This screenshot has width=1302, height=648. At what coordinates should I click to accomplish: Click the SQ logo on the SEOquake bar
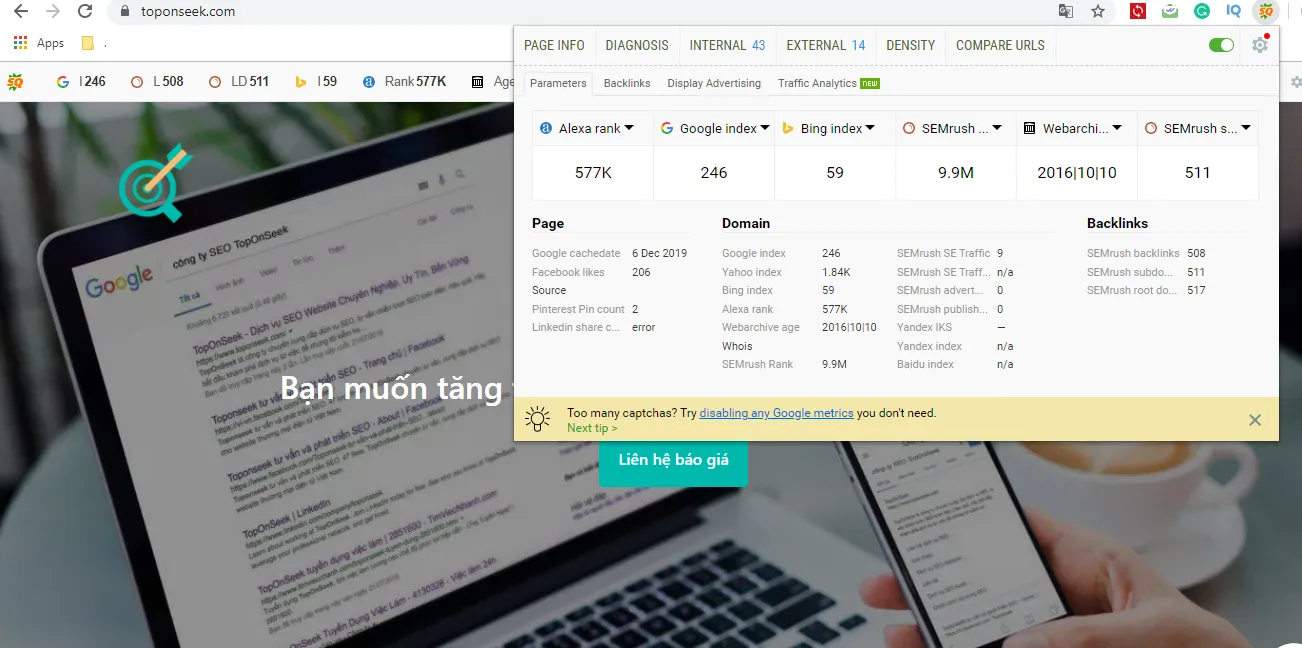pyautogui.click(x=17, y=81)
